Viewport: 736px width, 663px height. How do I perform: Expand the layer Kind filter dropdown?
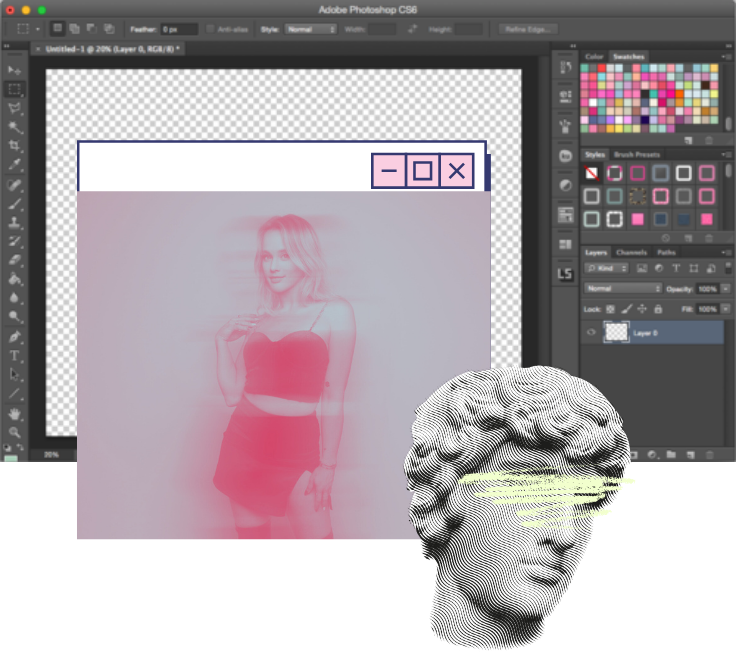pyautogui.click(x=607, y=268)
